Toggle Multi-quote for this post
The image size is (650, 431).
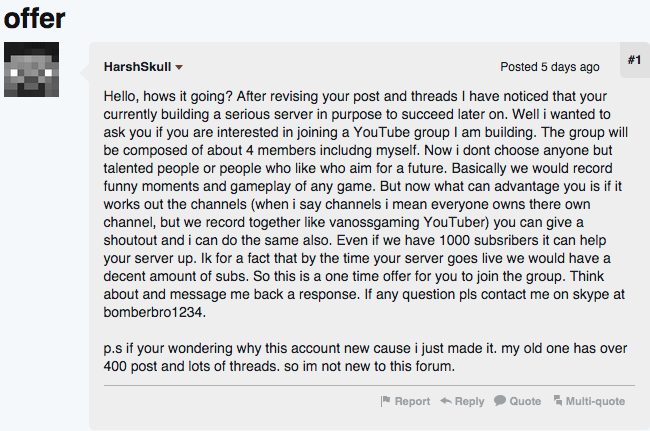click(x=594, y=401)
